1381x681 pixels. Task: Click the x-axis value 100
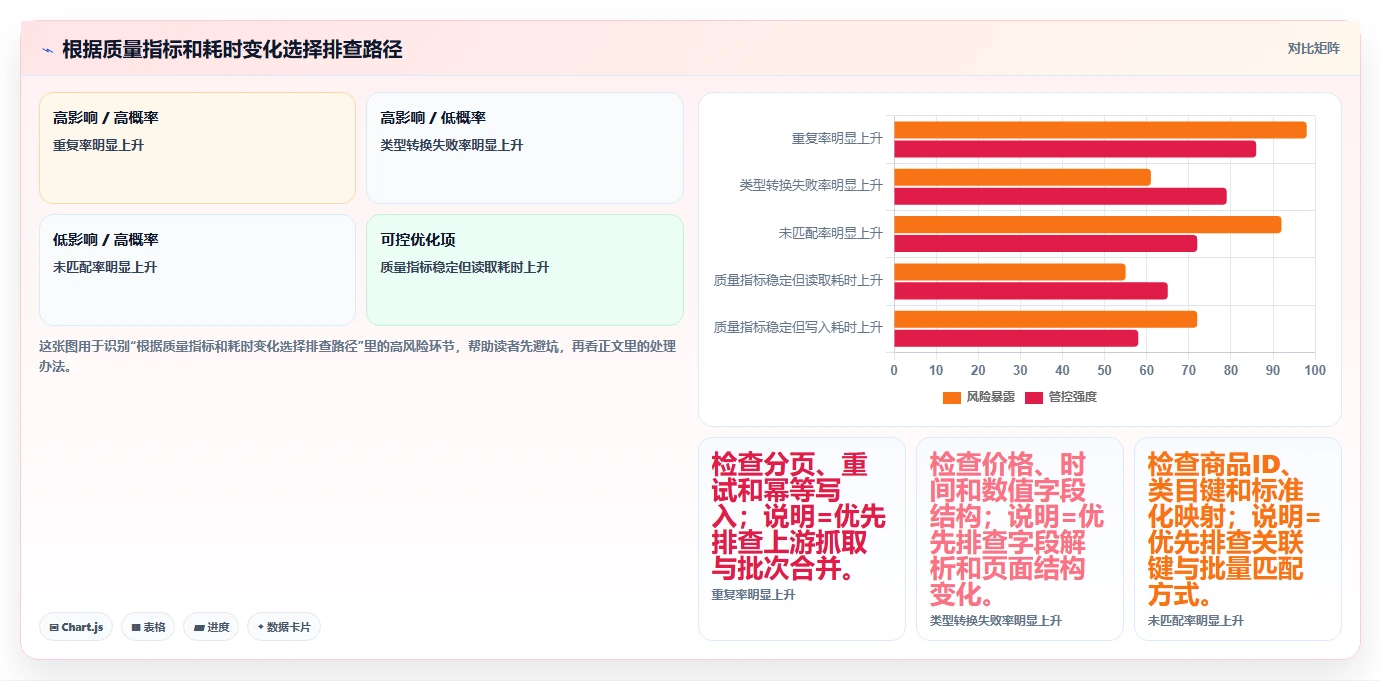click(1315, 370)
